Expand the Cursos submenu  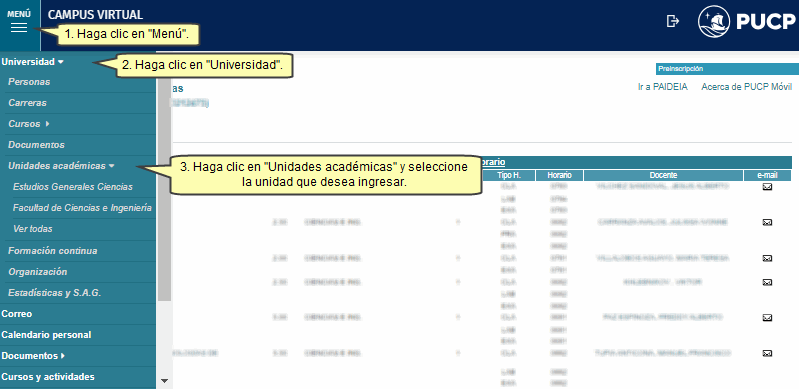pos(29,124)
